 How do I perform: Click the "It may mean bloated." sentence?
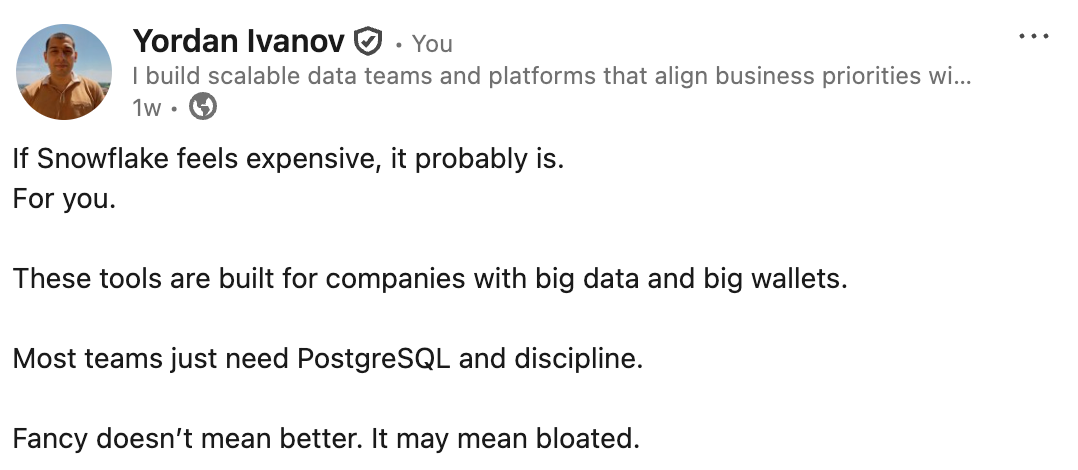point(505,438)
